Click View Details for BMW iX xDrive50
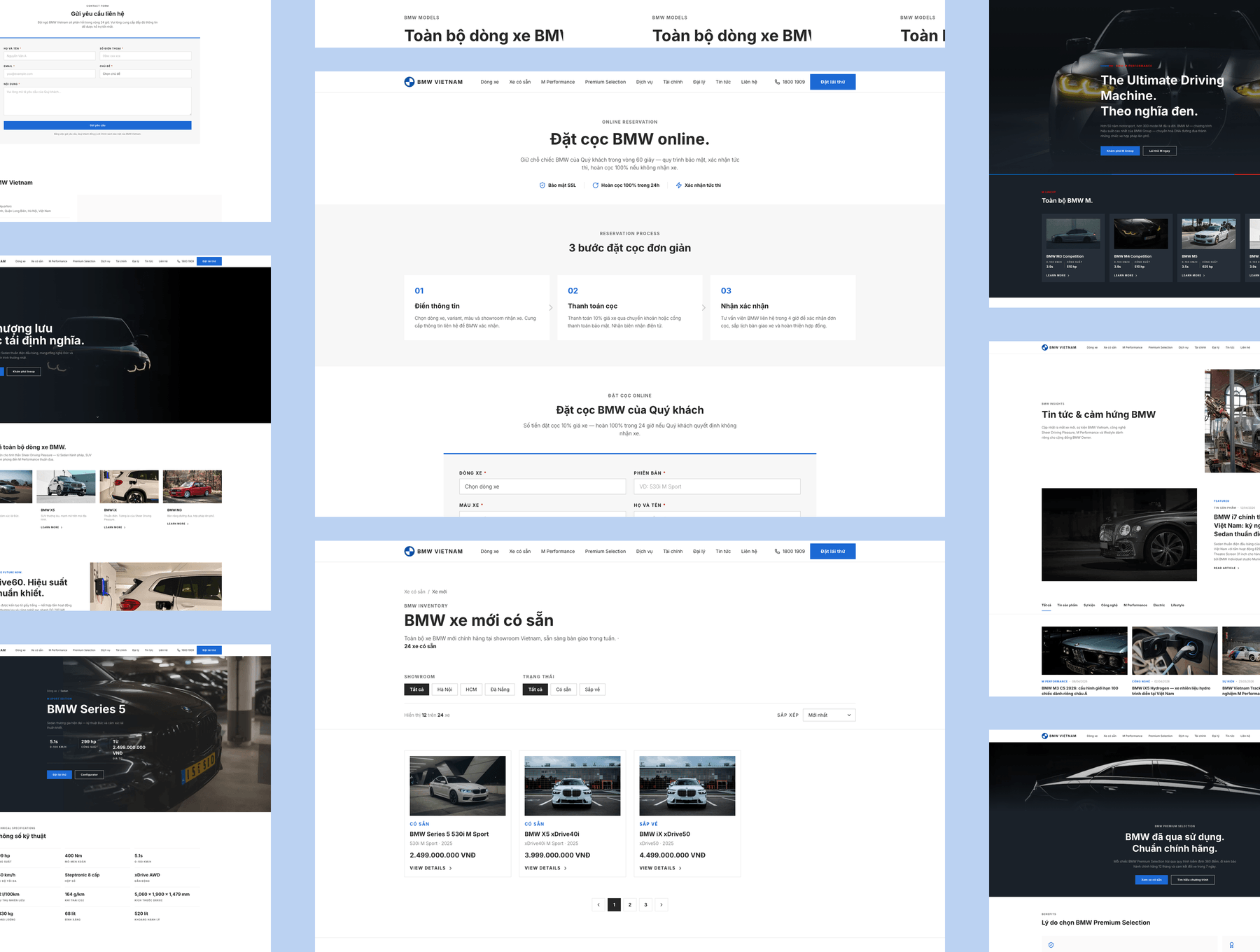The image size is (1260, 952). point(661,868)
